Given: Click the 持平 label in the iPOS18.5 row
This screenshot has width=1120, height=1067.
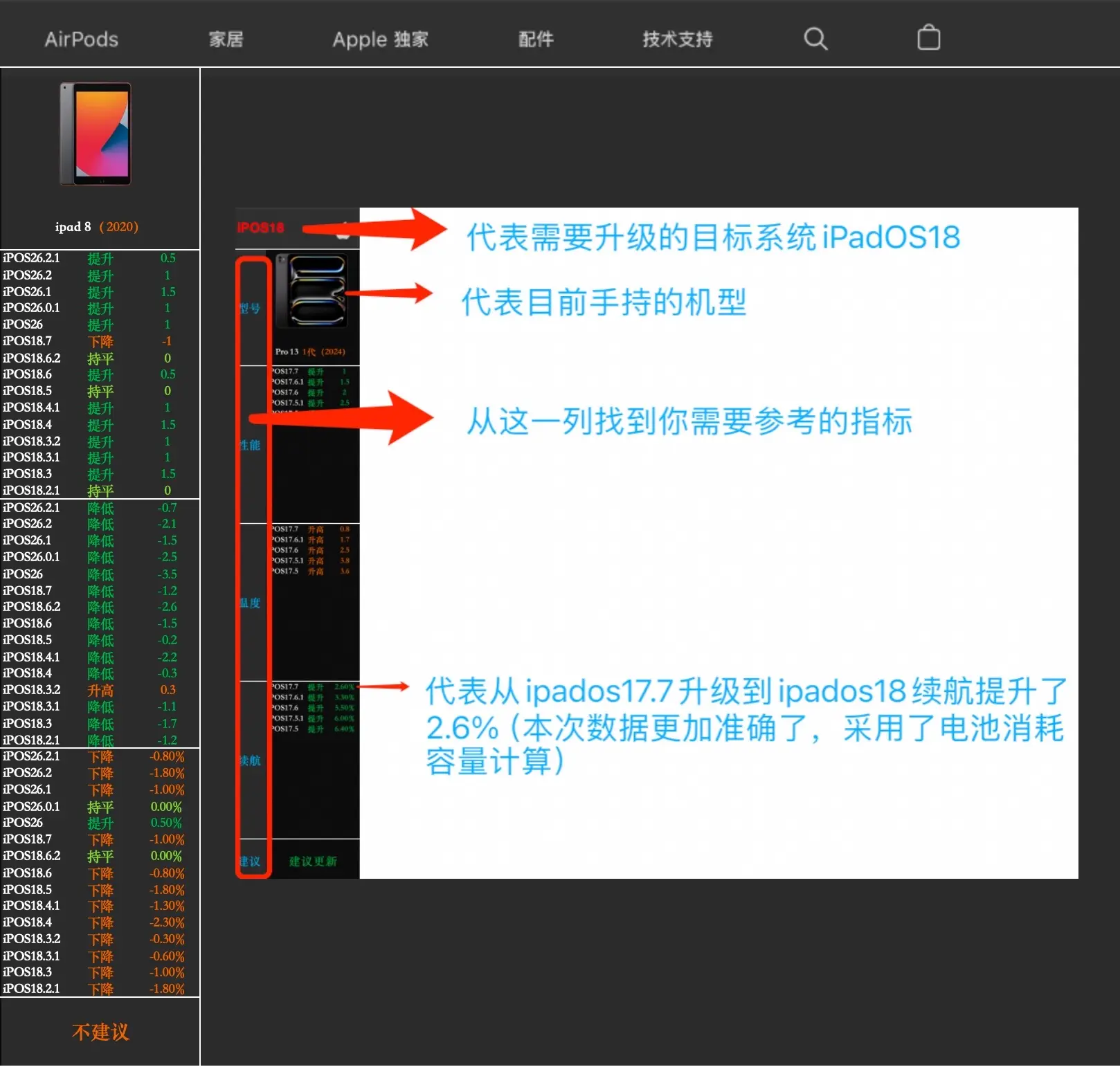Looking at the screenshot, I should click(x=100, y=392).
